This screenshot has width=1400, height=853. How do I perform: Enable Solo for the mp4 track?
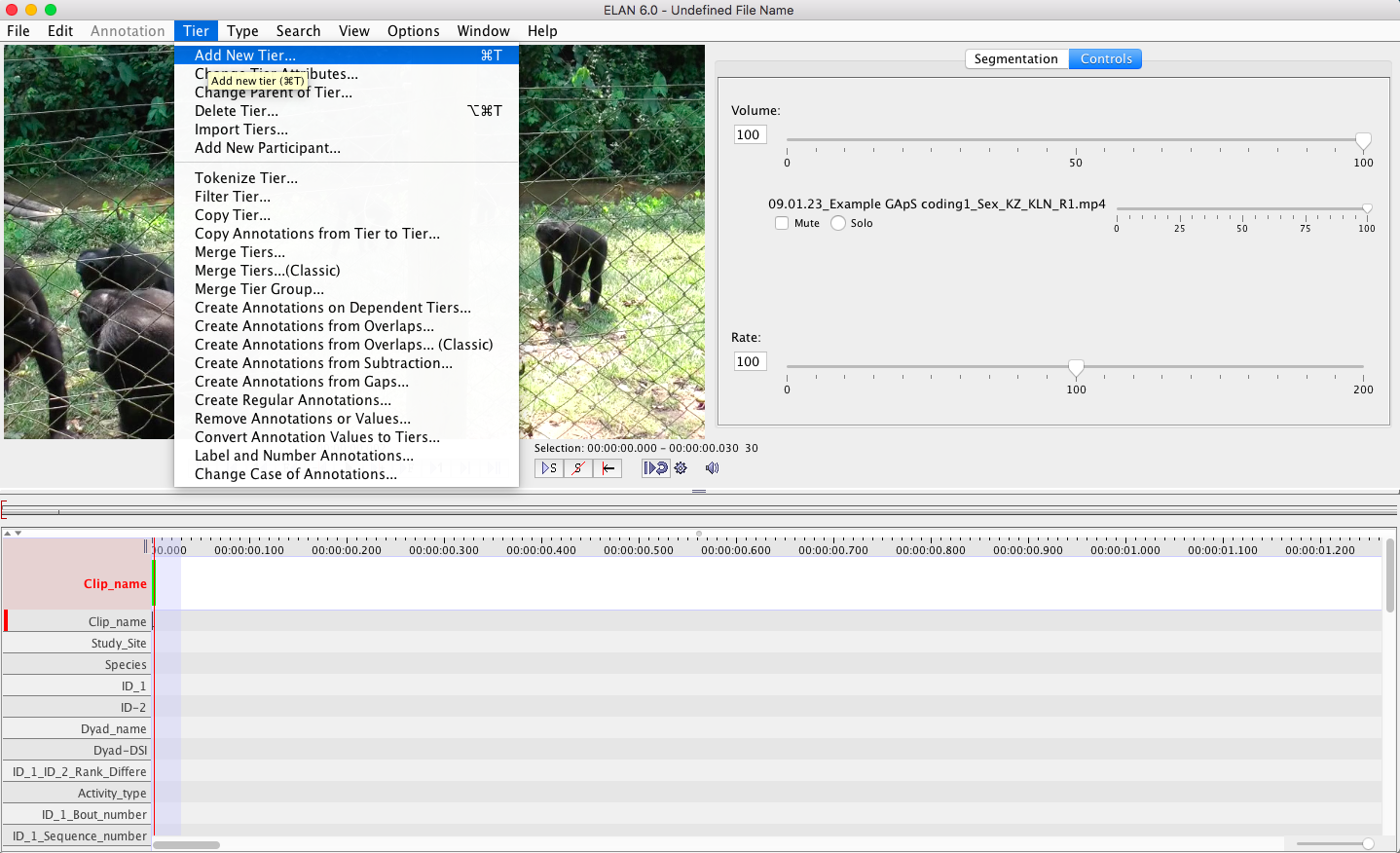[x=837, y=223]
